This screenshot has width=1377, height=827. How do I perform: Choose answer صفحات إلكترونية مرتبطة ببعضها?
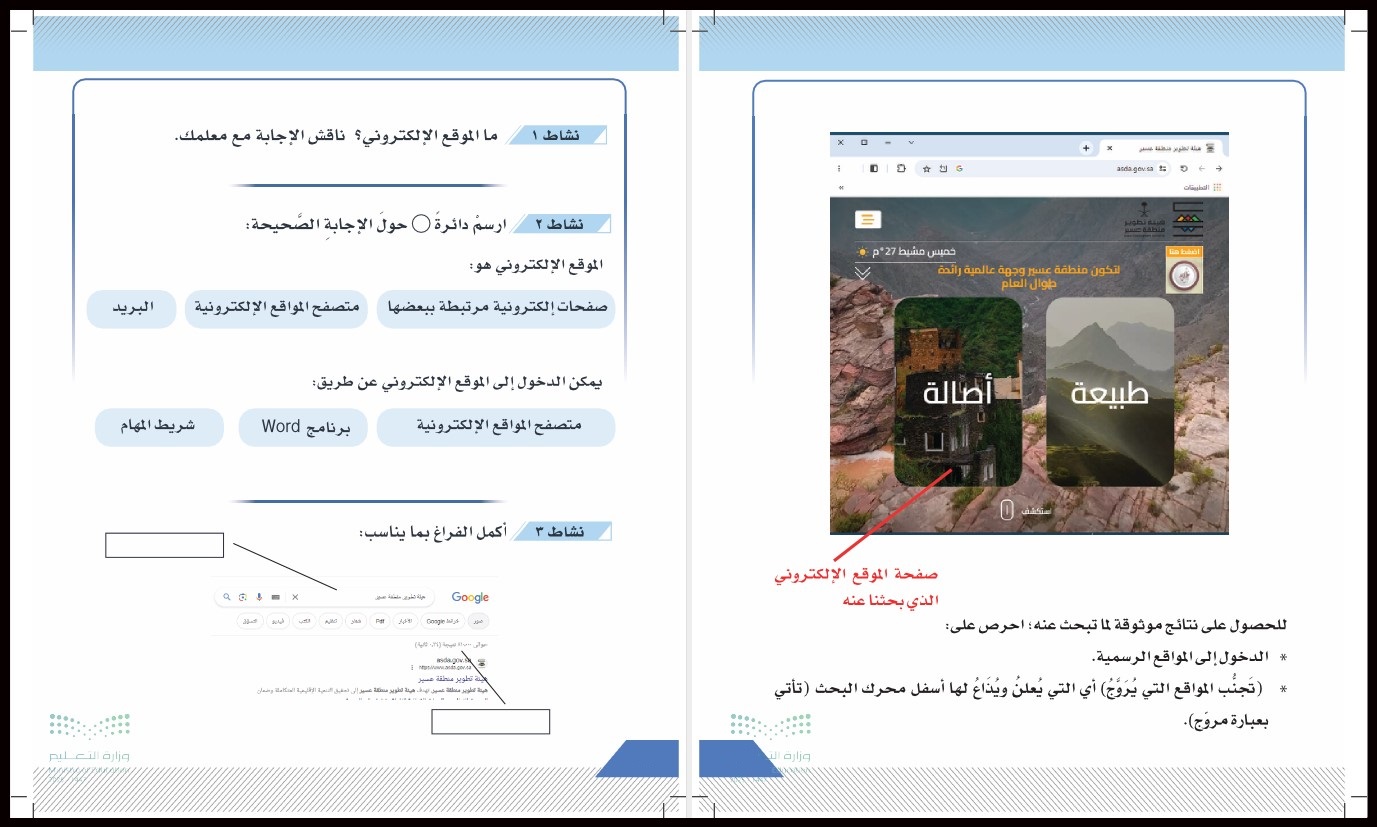(x=496, y=309)
